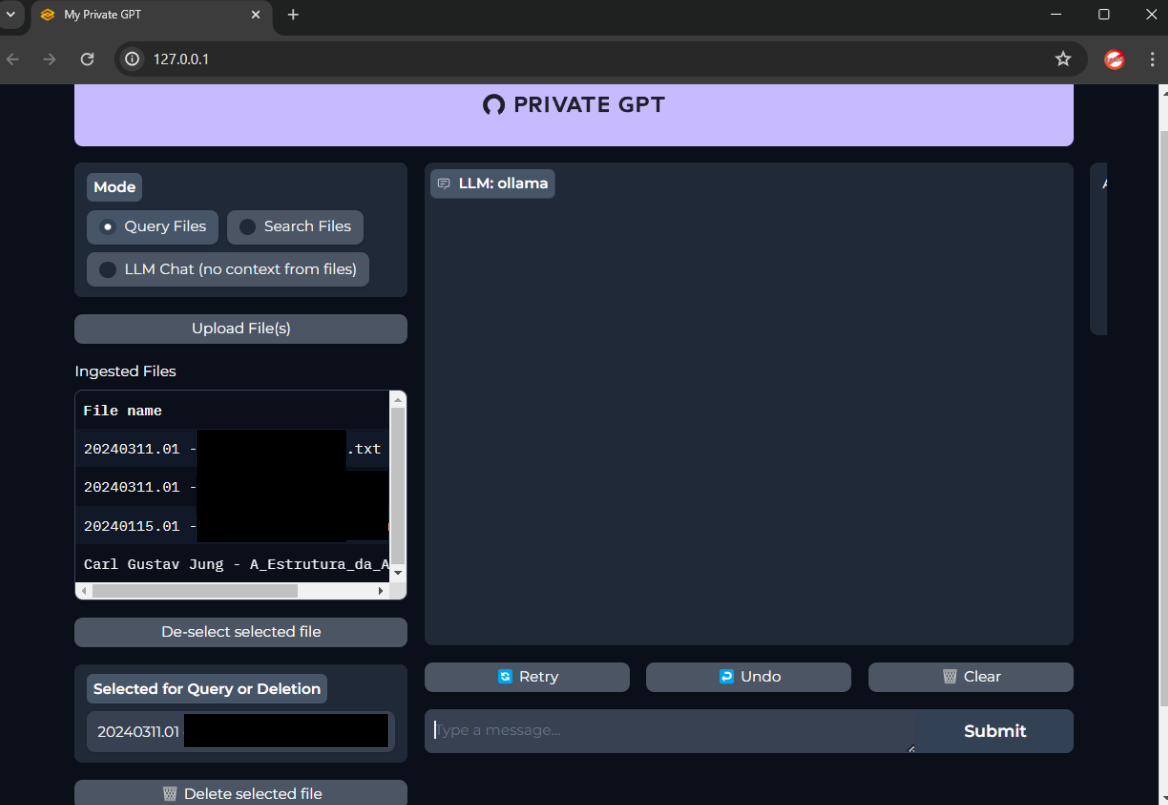1168x805 pixels.
Task: Click the Undo button
Action: (748, 677)
